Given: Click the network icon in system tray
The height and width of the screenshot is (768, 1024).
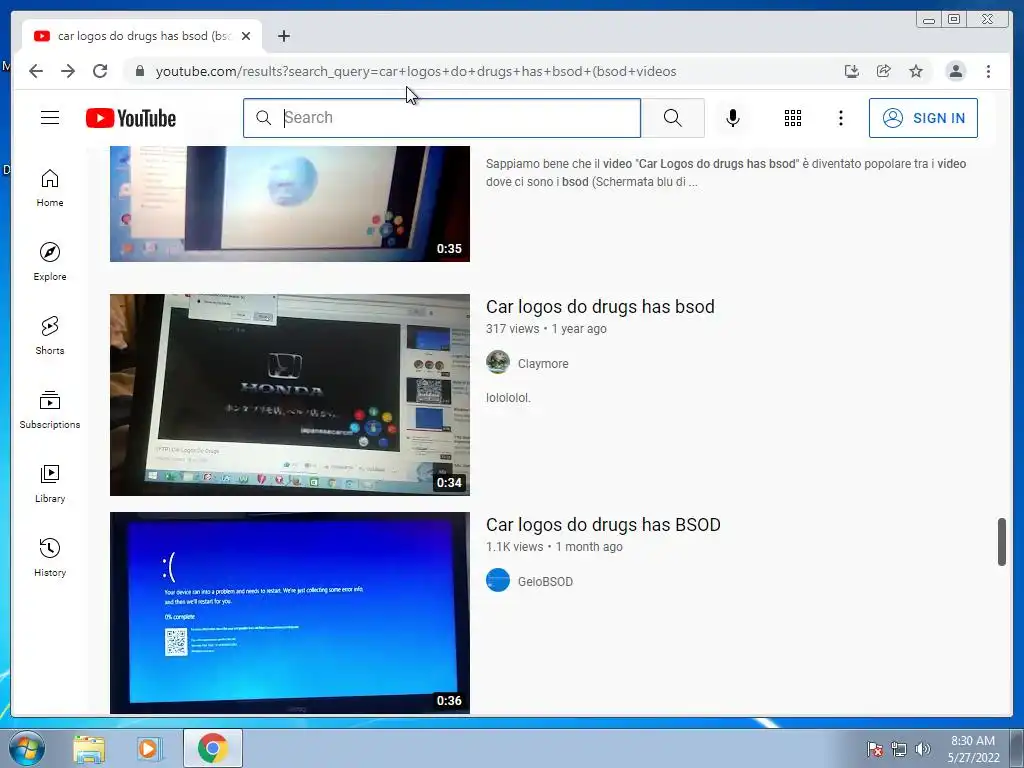Looking at the screenshot, I should click(899, 749).
